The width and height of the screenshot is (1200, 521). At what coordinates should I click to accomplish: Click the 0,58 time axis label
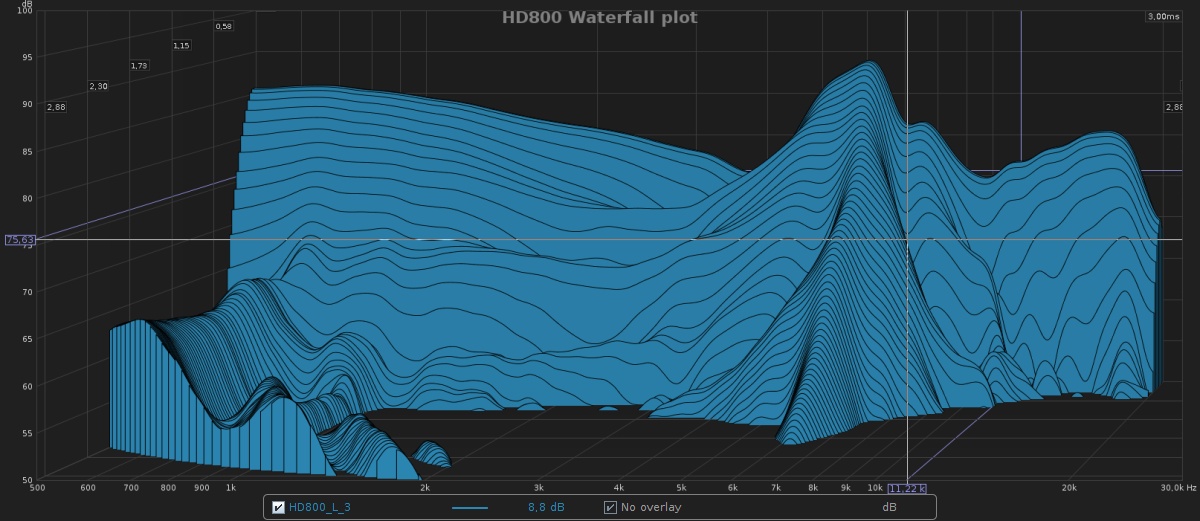tap(224, 26)
